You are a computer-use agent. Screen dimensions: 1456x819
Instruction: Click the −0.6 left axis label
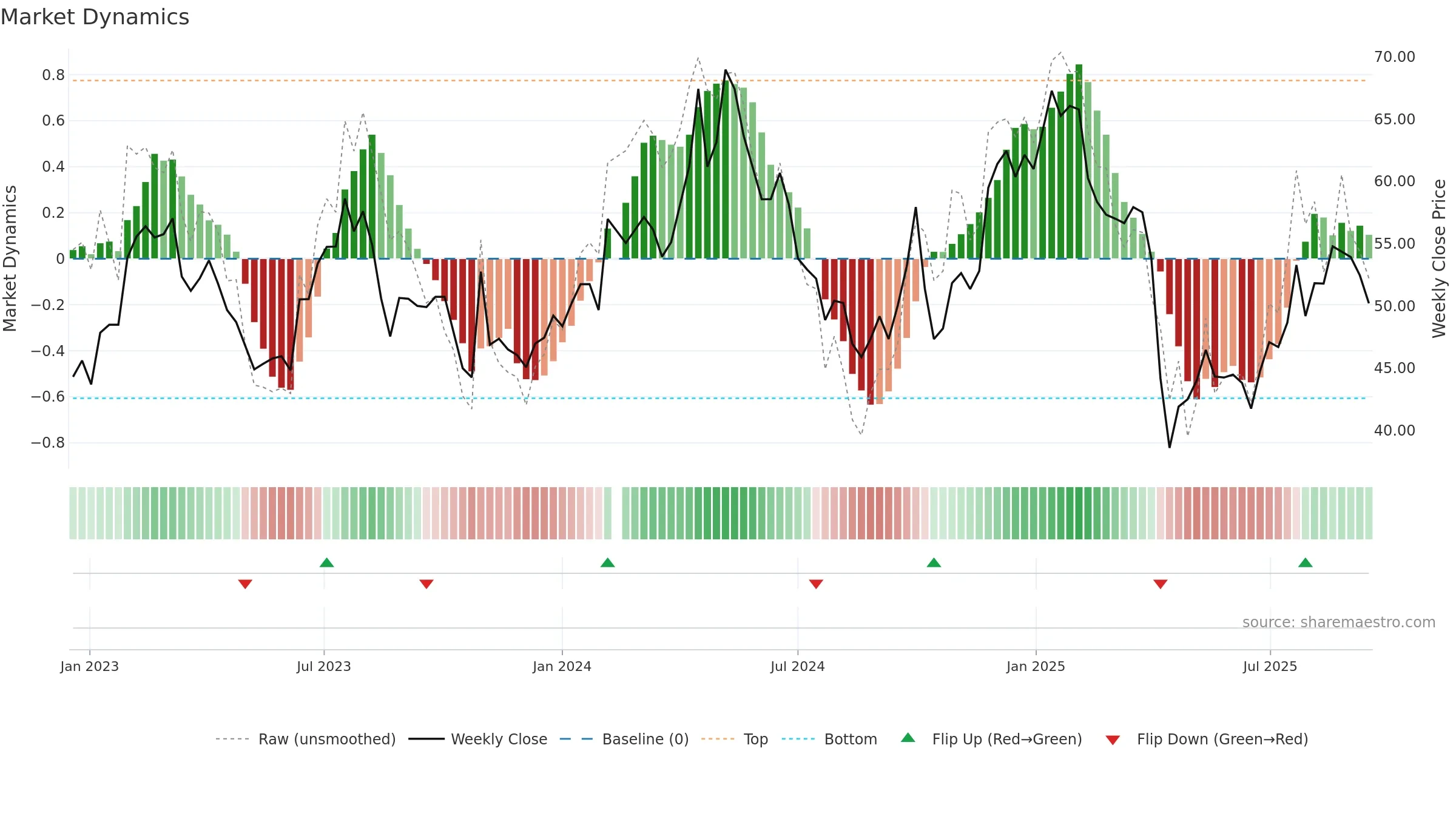[48, 397]
